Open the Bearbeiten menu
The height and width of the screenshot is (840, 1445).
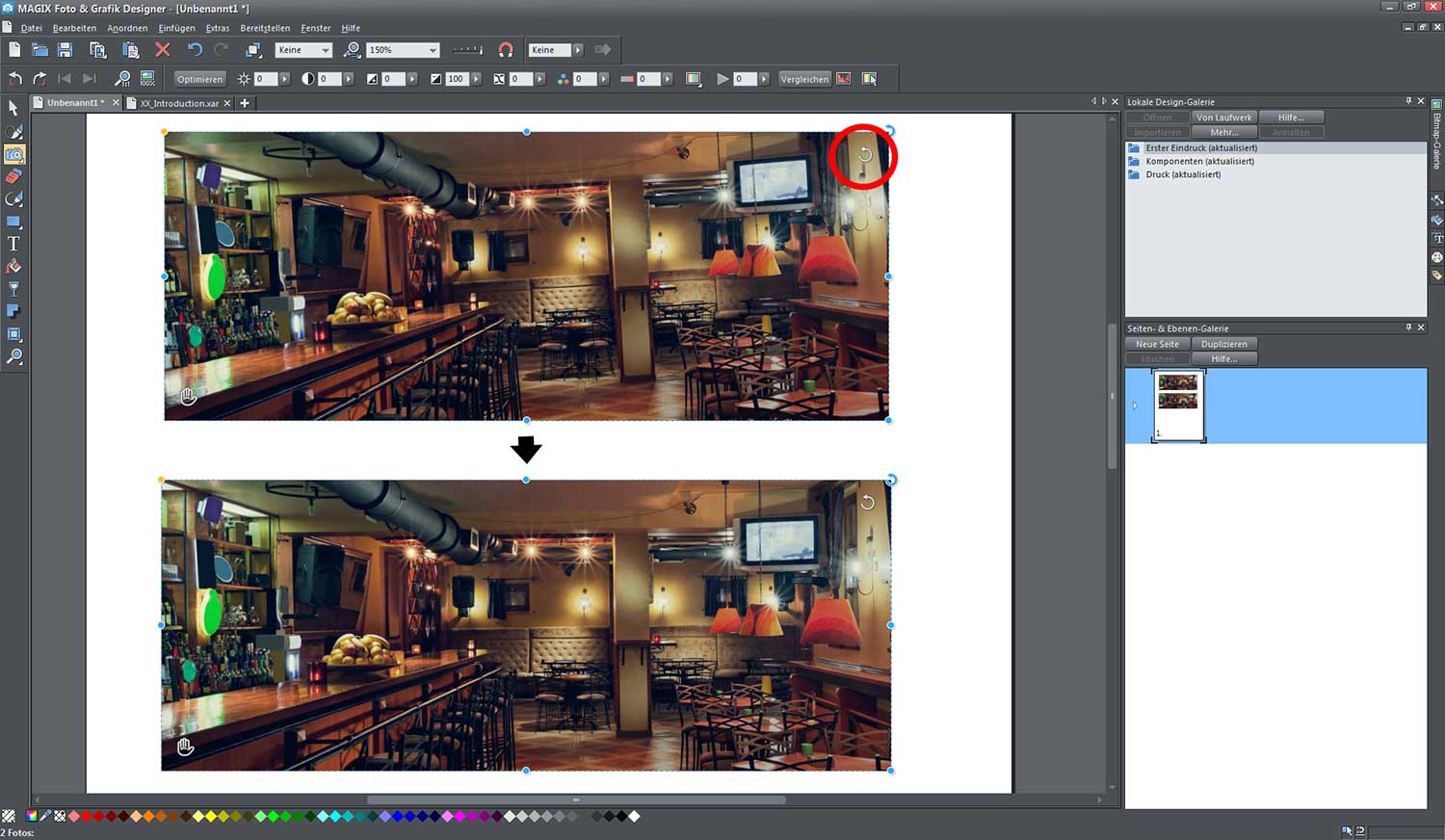74,28
